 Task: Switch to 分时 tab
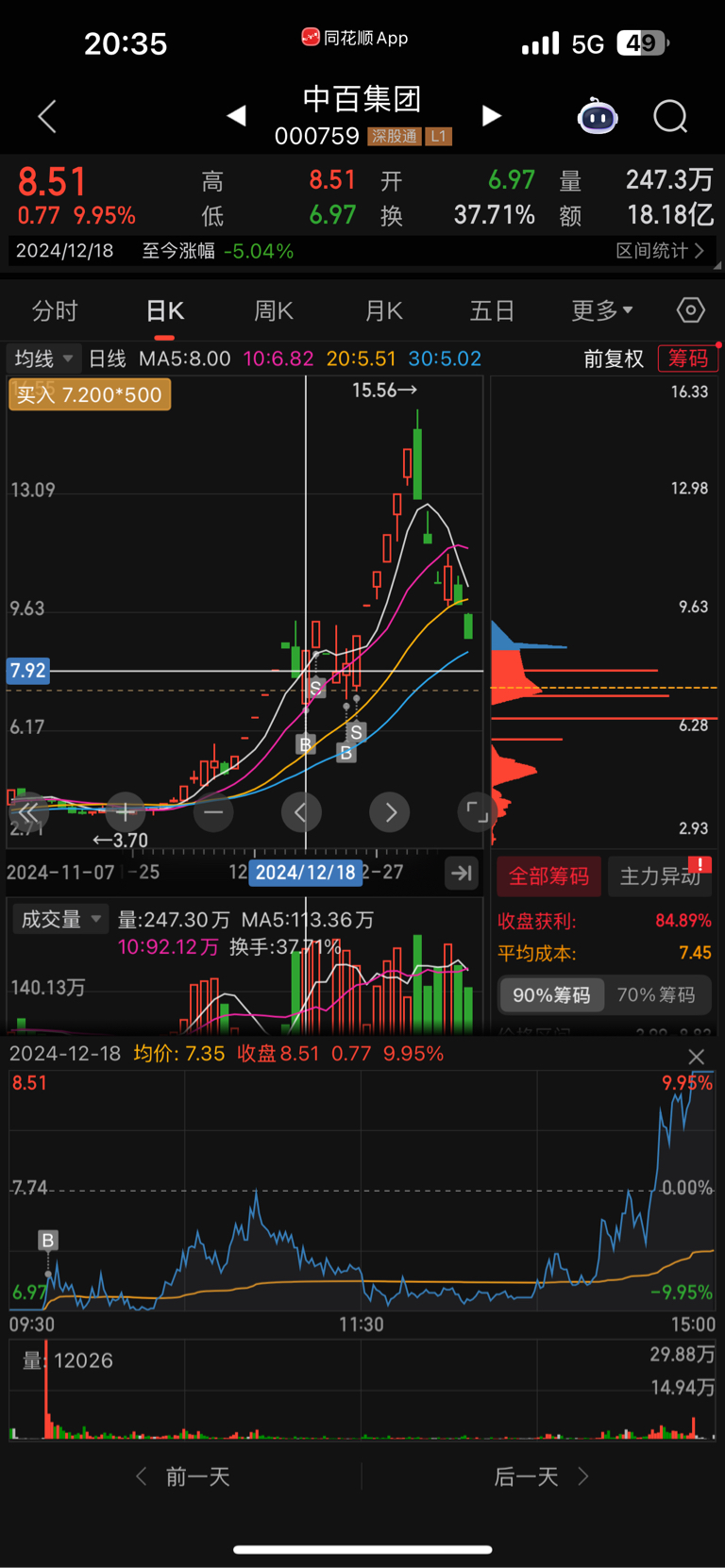click(x=55, y=310)
